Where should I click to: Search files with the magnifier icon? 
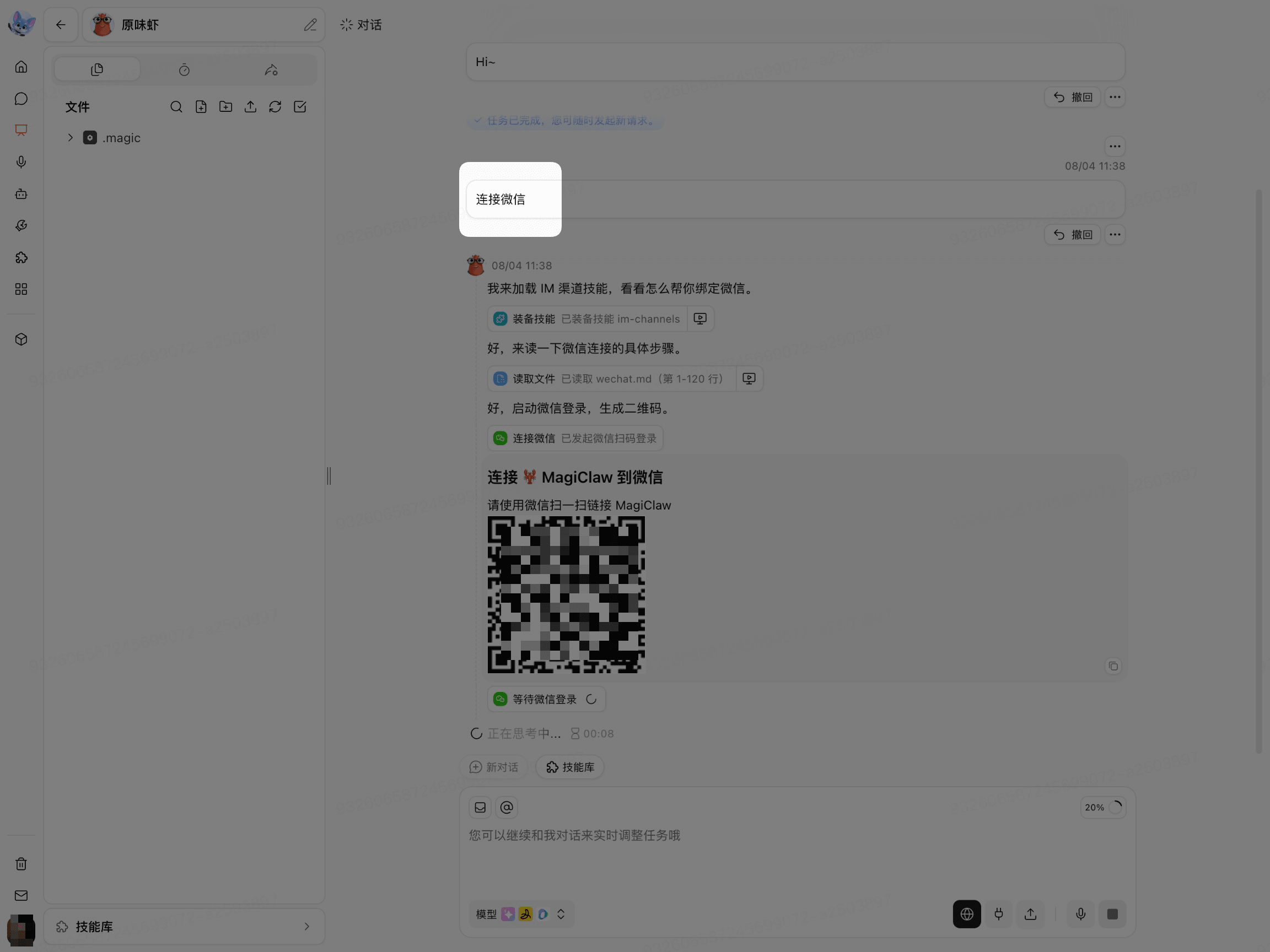click(176, 107)
